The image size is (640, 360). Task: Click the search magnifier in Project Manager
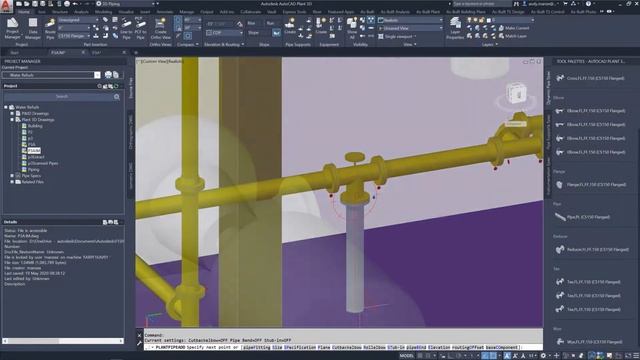[x=117, y=97]
